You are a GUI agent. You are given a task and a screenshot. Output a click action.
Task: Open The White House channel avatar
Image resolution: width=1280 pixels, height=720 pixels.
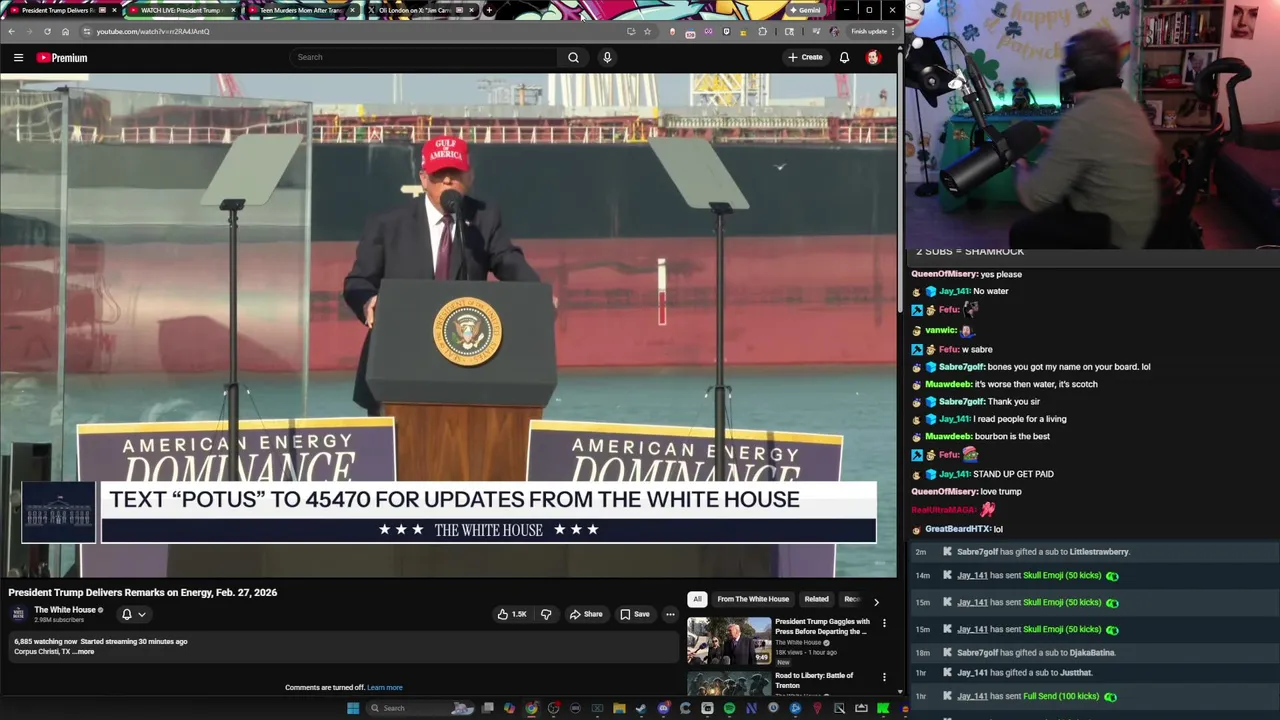18,614
